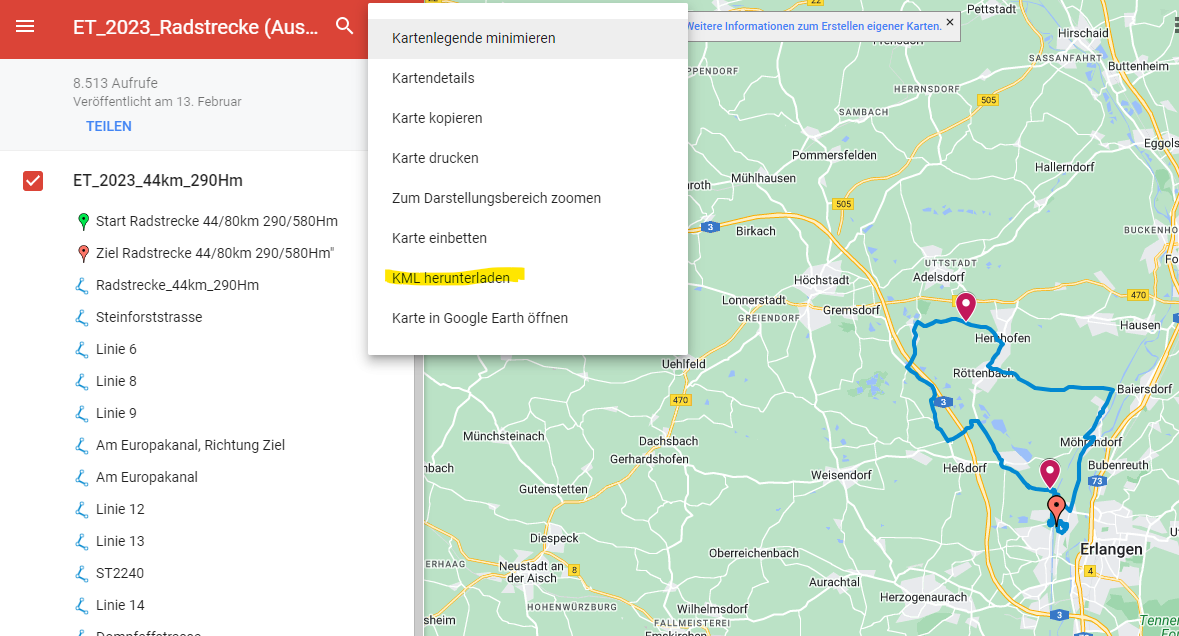
Task: Click route icon beside Steinforststrasse
Action: (83, 317)
